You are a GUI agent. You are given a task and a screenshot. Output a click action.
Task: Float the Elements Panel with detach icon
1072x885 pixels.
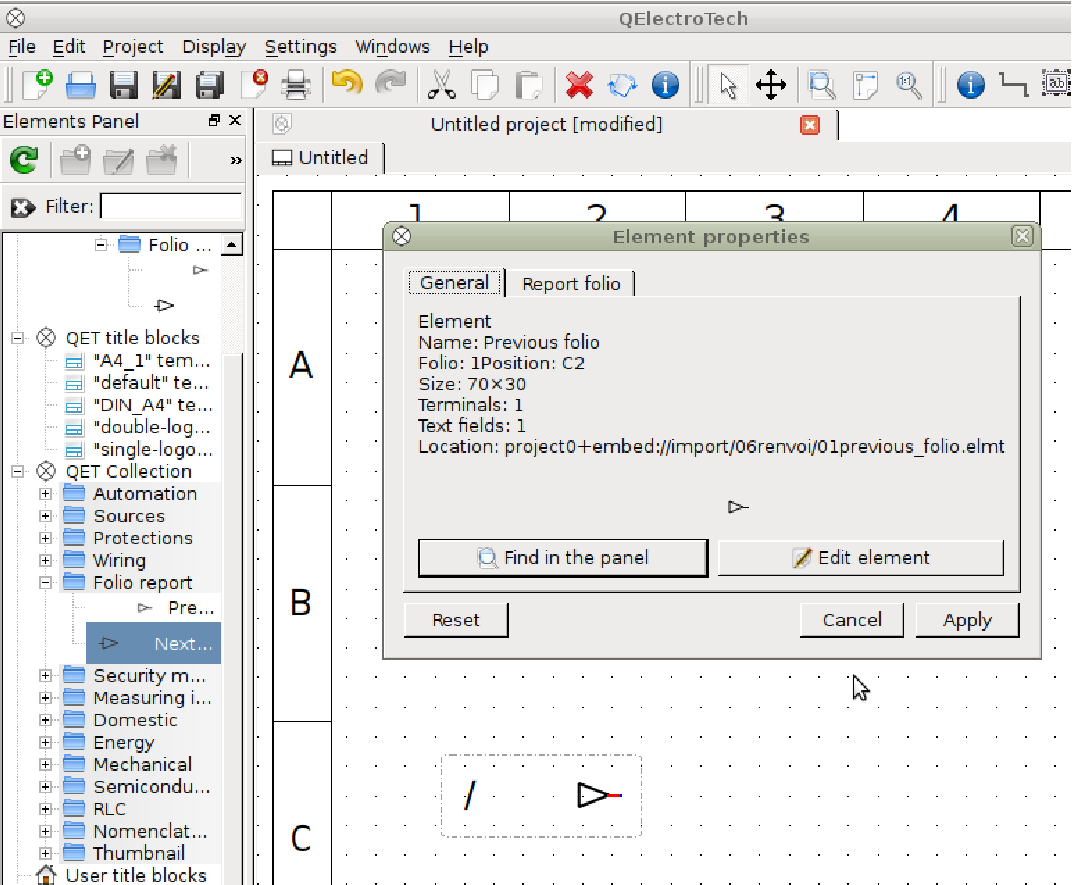tap(215, 120)
